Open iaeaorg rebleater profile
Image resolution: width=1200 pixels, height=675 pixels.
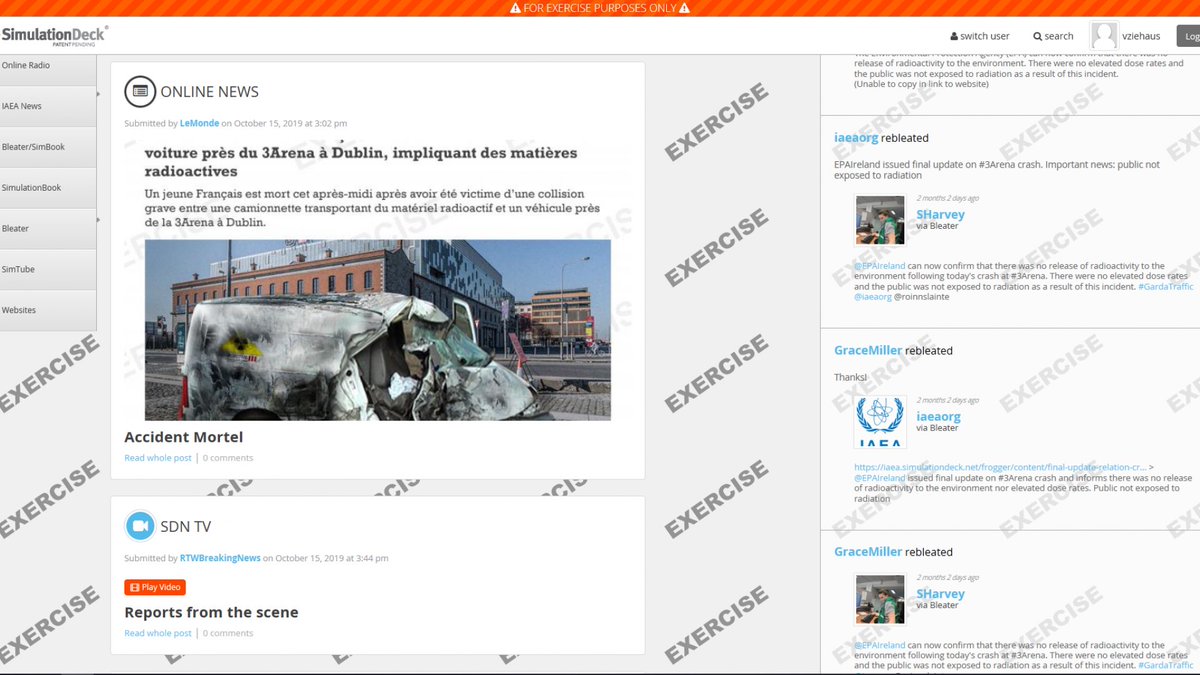(x=856, y=138)
